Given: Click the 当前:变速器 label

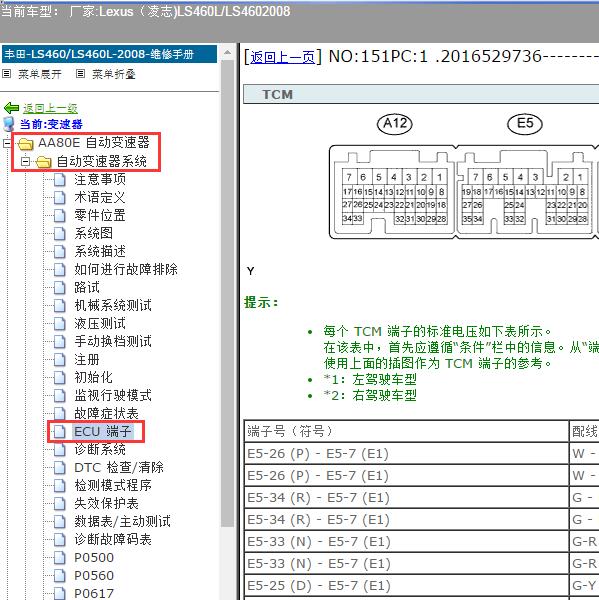Looking at the screenshot, I should [x=51, y=124].
